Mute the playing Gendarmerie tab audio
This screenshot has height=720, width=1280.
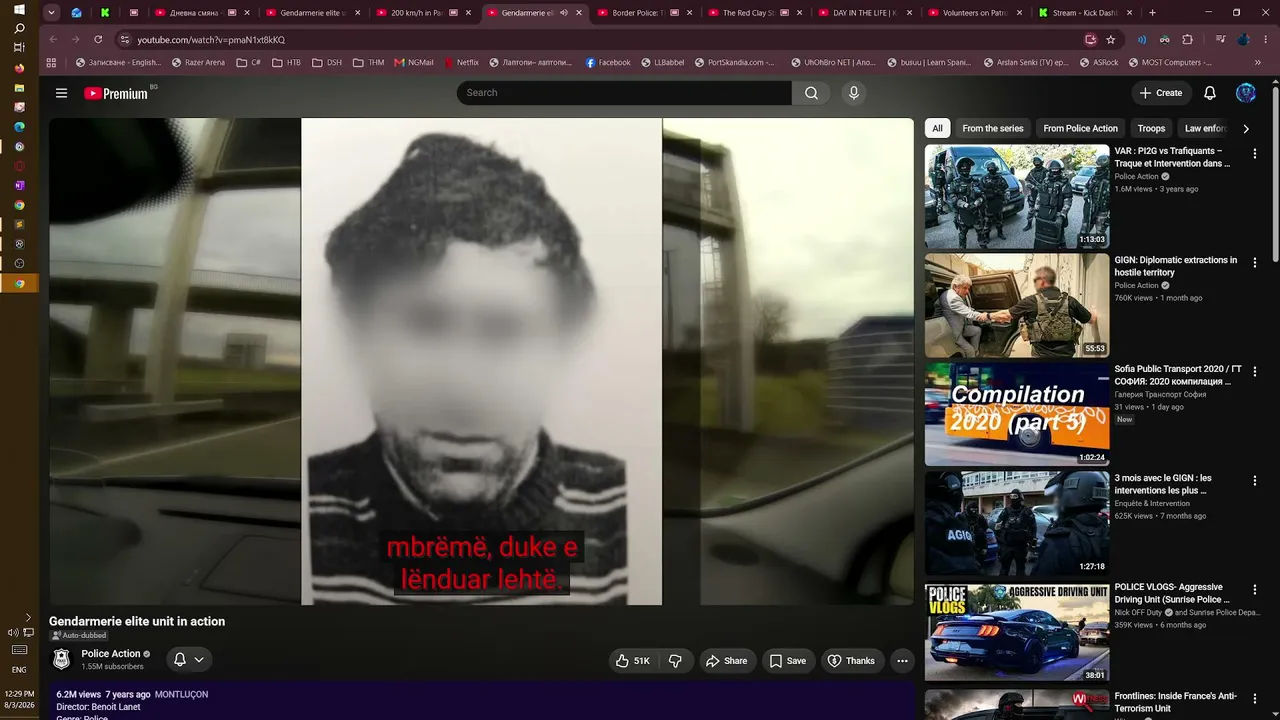(564, 13)
